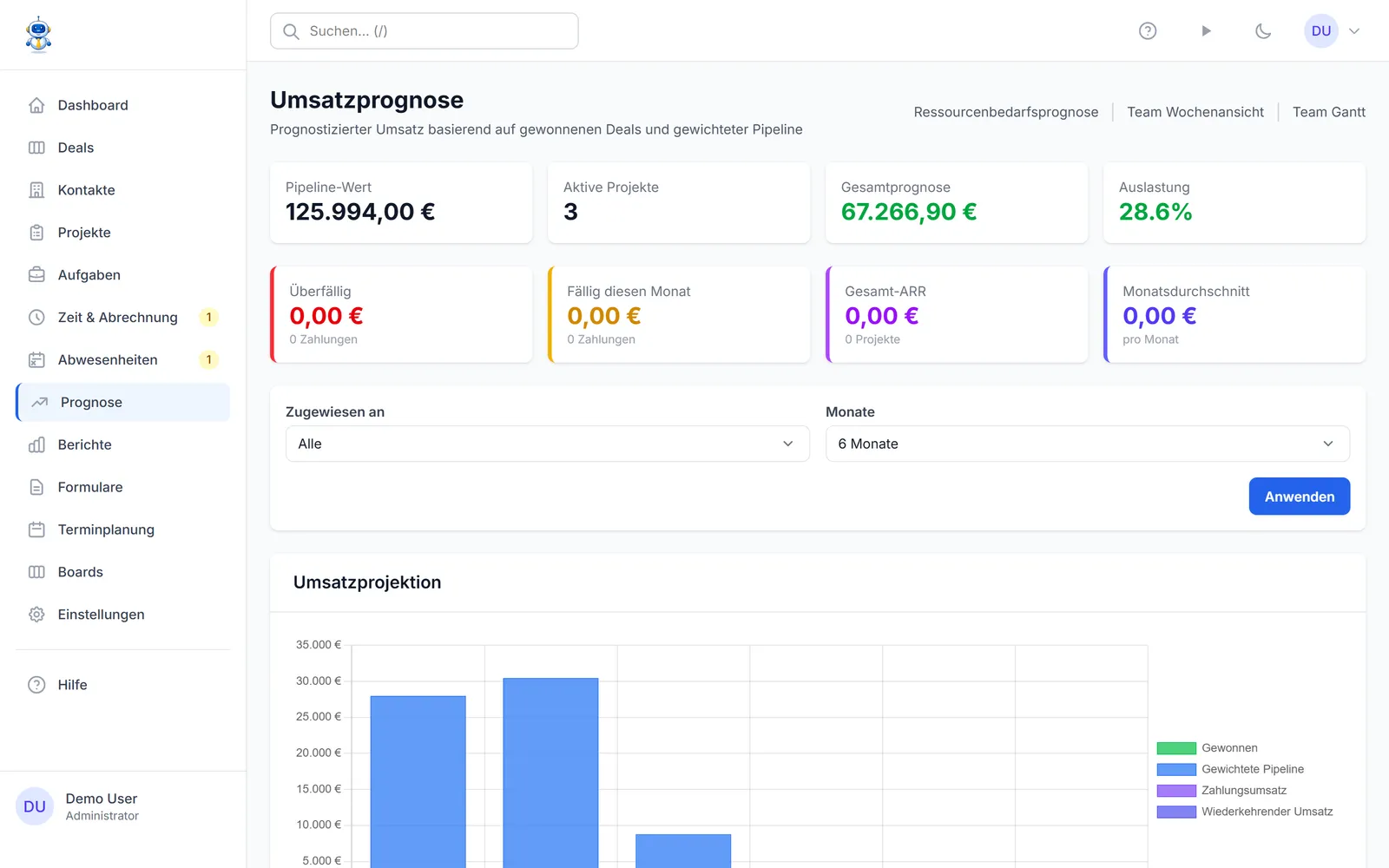Click the Monatsdurchschnitt card

click(x=1234, y=314)
